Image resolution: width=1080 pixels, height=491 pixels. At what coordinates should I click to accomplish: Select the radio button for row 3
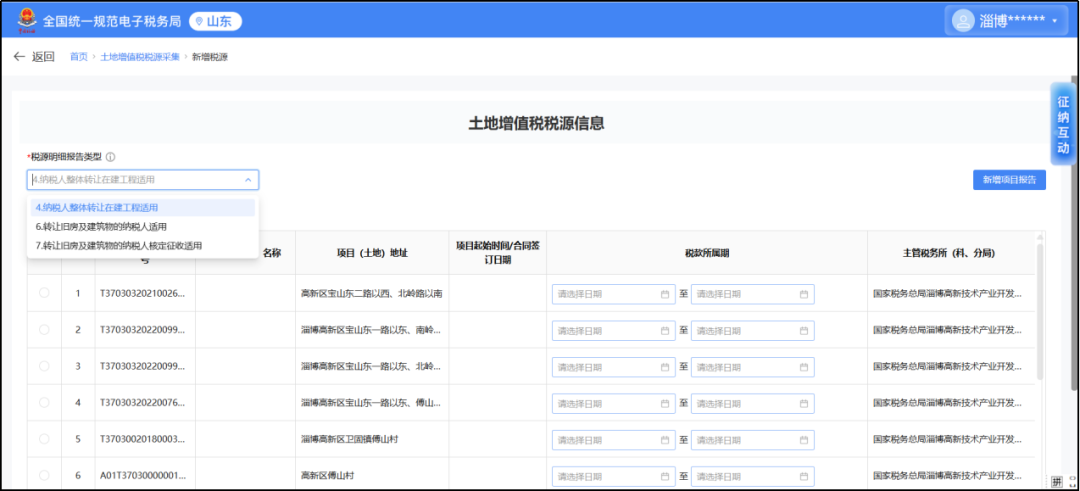[44, 366]
